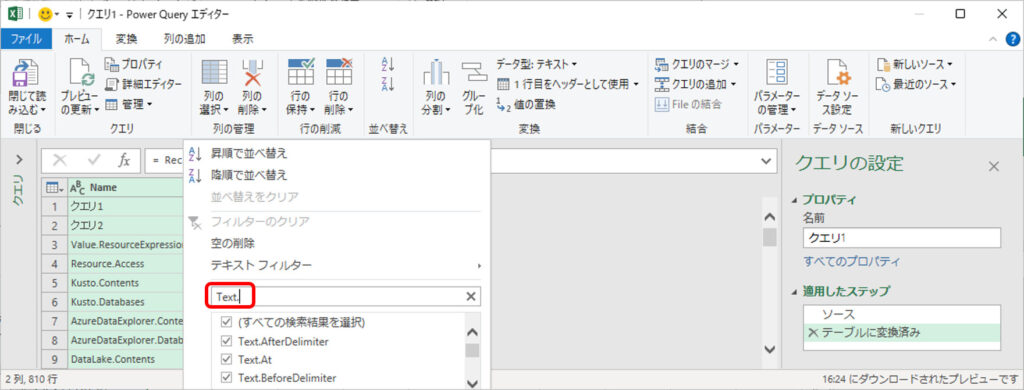Open the Manage (管理) dropdown
1024x390 pixels.
(x=129, y=104)
